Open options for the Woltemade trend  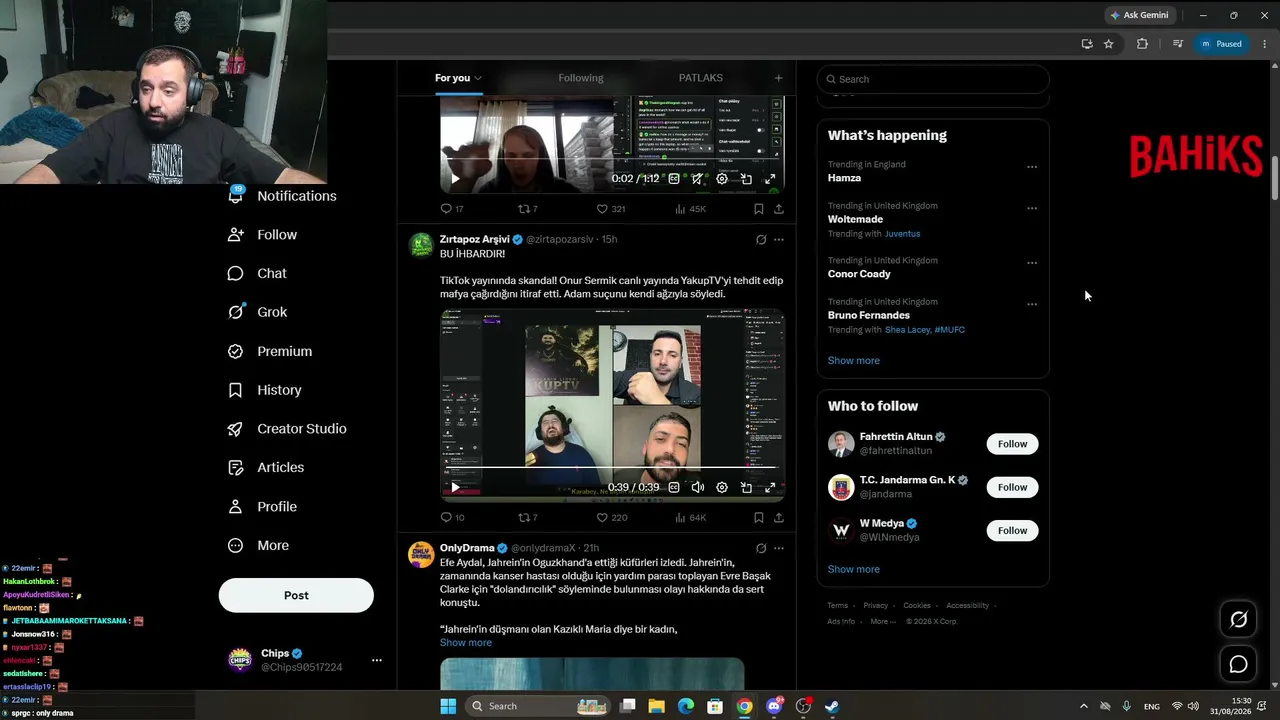click(x=1032, y=208)
